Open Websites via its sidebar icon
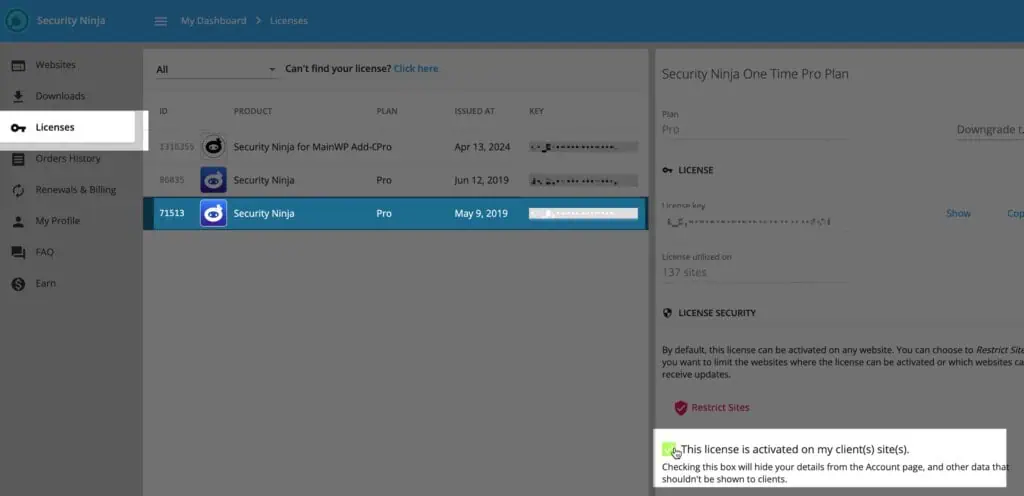Viewport: 1024px width, 496px height. coord(18,65)
